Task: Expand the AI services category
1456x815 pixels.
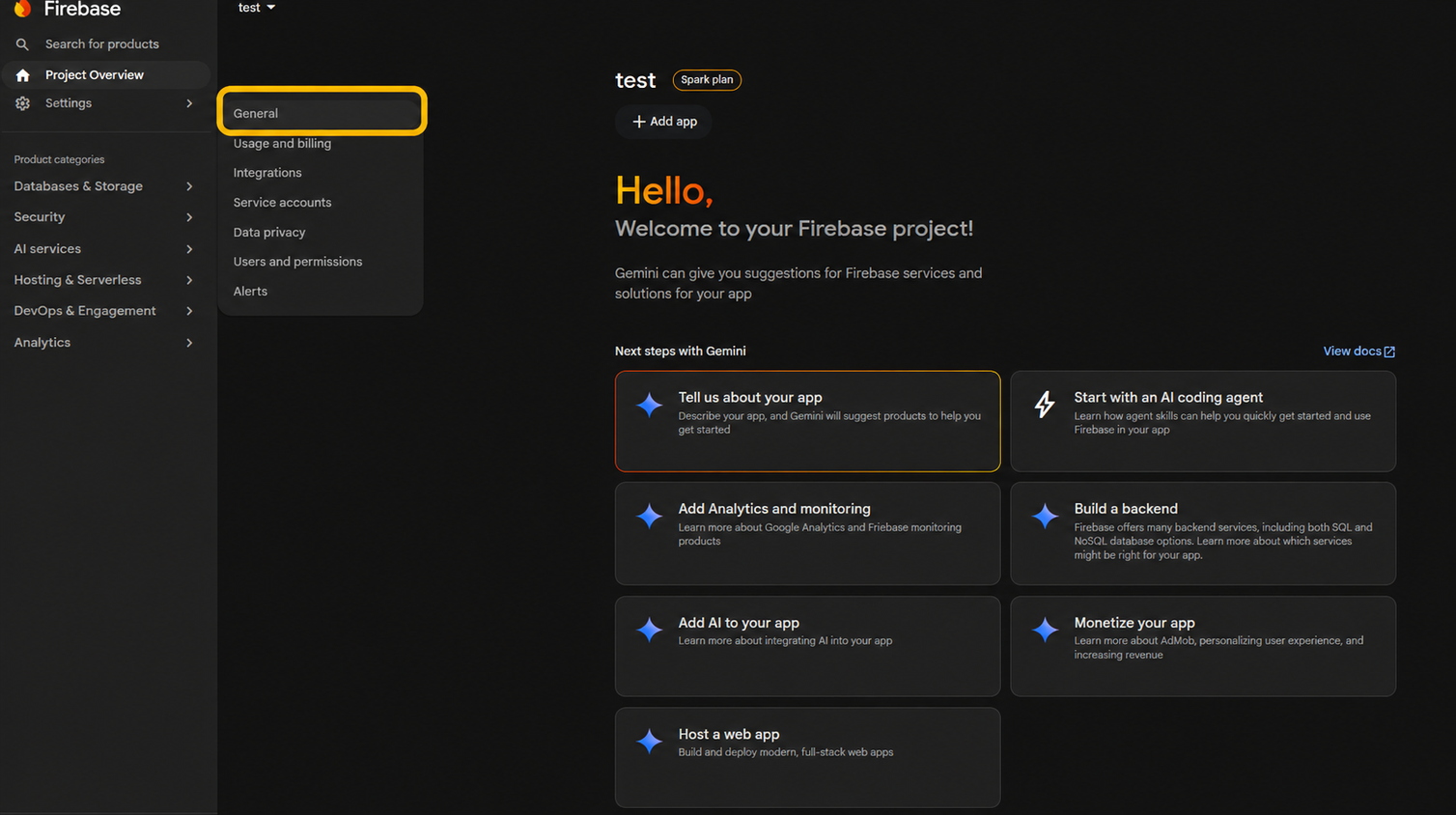Action: [x=104, y=249]
